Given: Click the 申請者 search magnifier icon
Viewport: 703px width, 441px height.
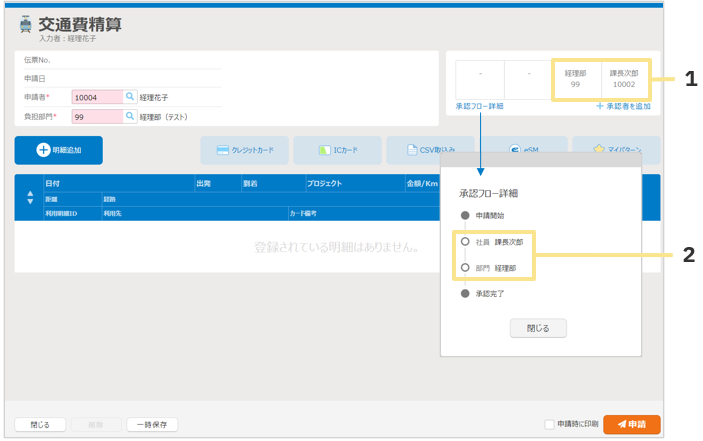Looking at the screenshot, I should click(130, 97).
